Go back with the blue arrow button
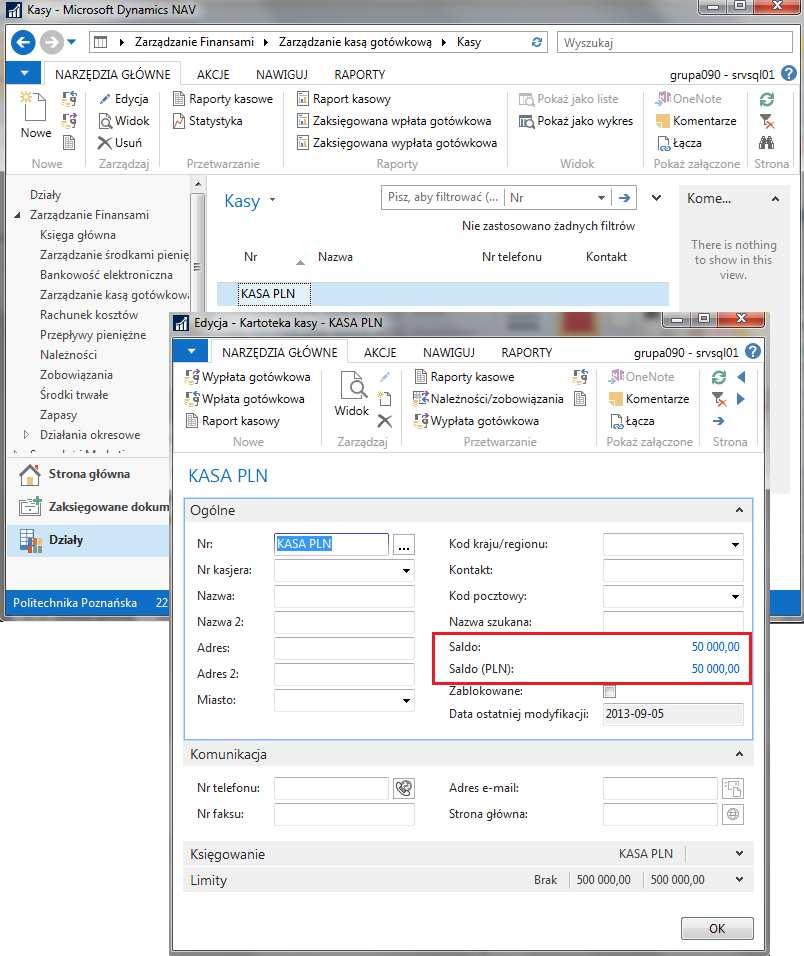Image resolution: width=804 pixels, height=956 pixels. pos(23,42)
